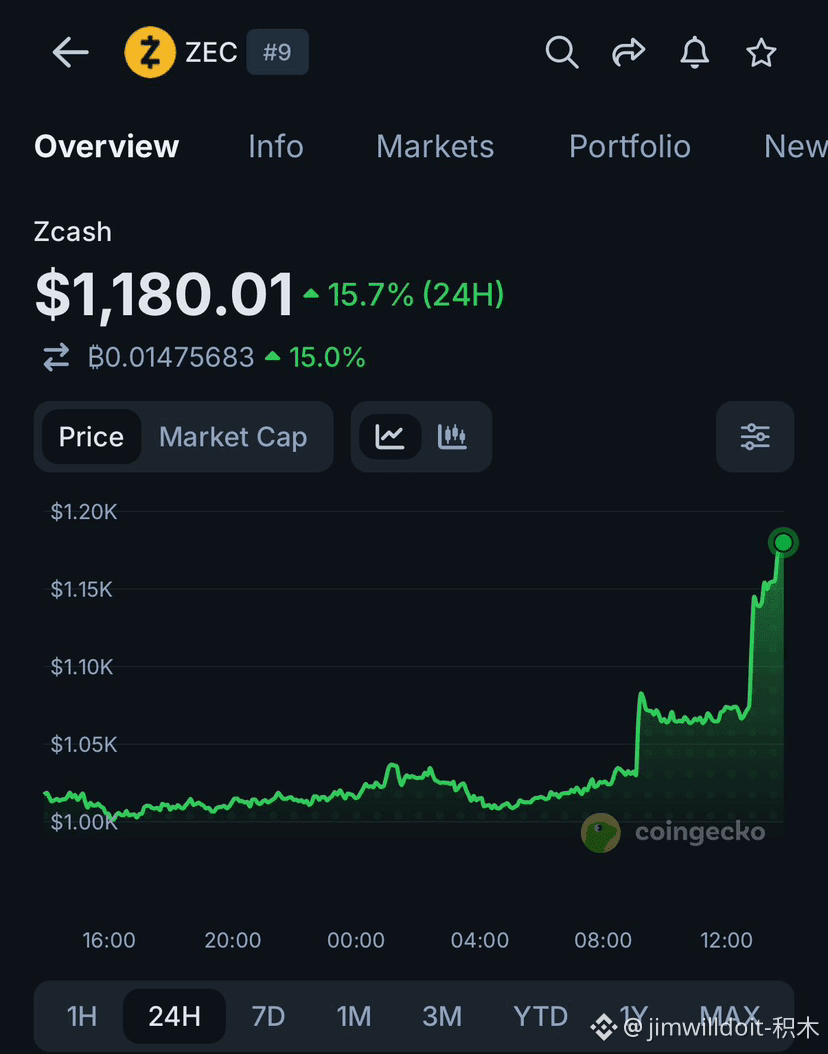Switch to the Markets tab

(x=435, y=147)
